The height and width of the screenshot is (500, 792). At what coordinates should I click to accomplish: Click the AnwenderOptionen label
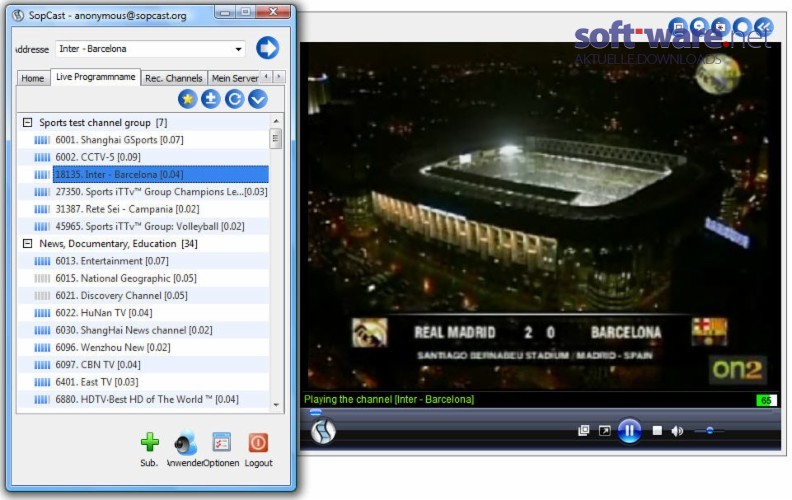(x=203, y=463)
